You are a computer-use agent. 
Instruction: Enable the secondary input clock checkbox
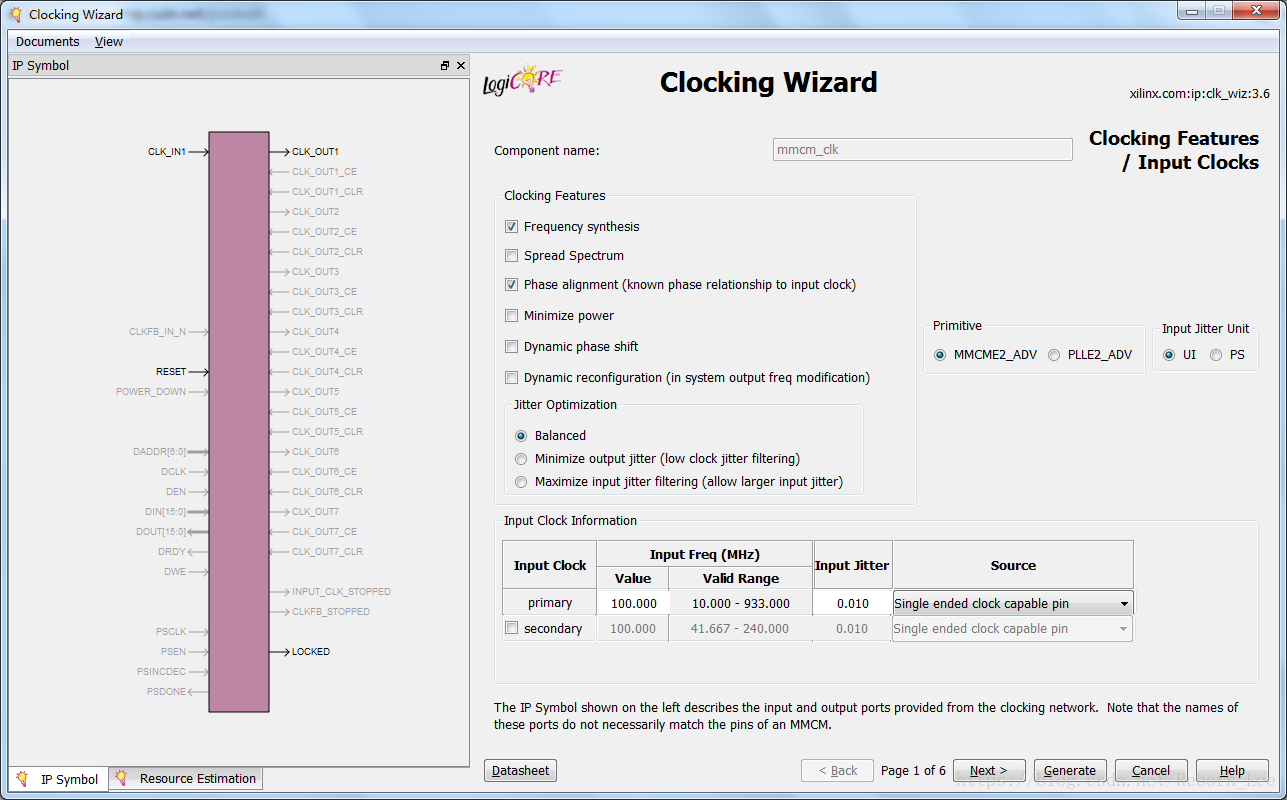512,629
